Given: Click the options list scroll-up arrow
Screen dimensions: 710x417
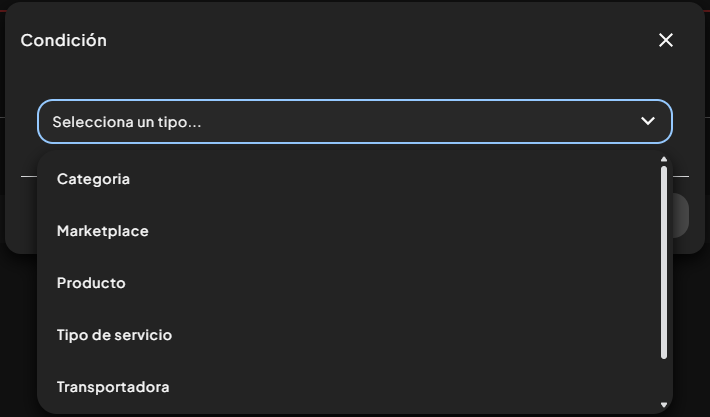Looking at the screenshot, I should [x=664, y=159].
